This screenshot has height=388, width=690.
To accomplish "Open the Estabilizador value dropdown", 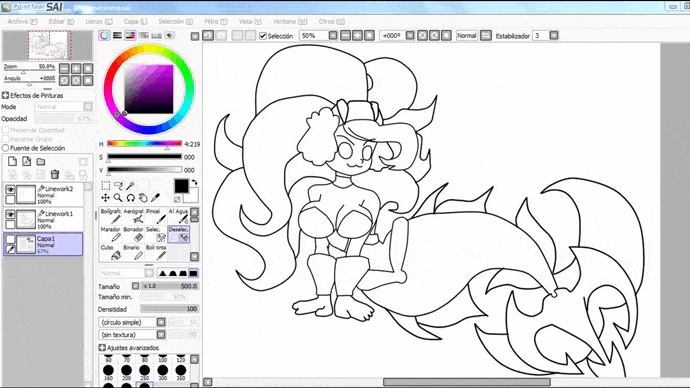I will click(554, 36).
